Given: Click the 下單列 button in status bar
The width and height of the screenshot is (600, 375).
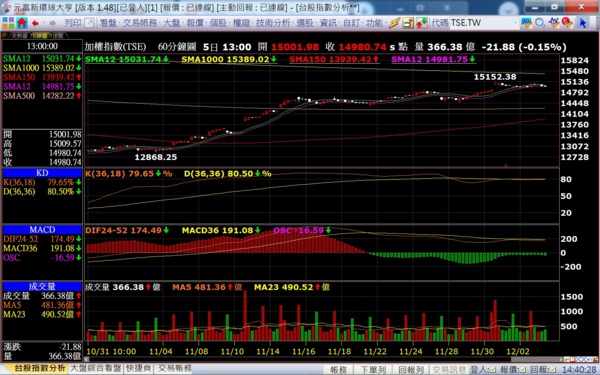Looking at the screenshot, I should [373, 370].
